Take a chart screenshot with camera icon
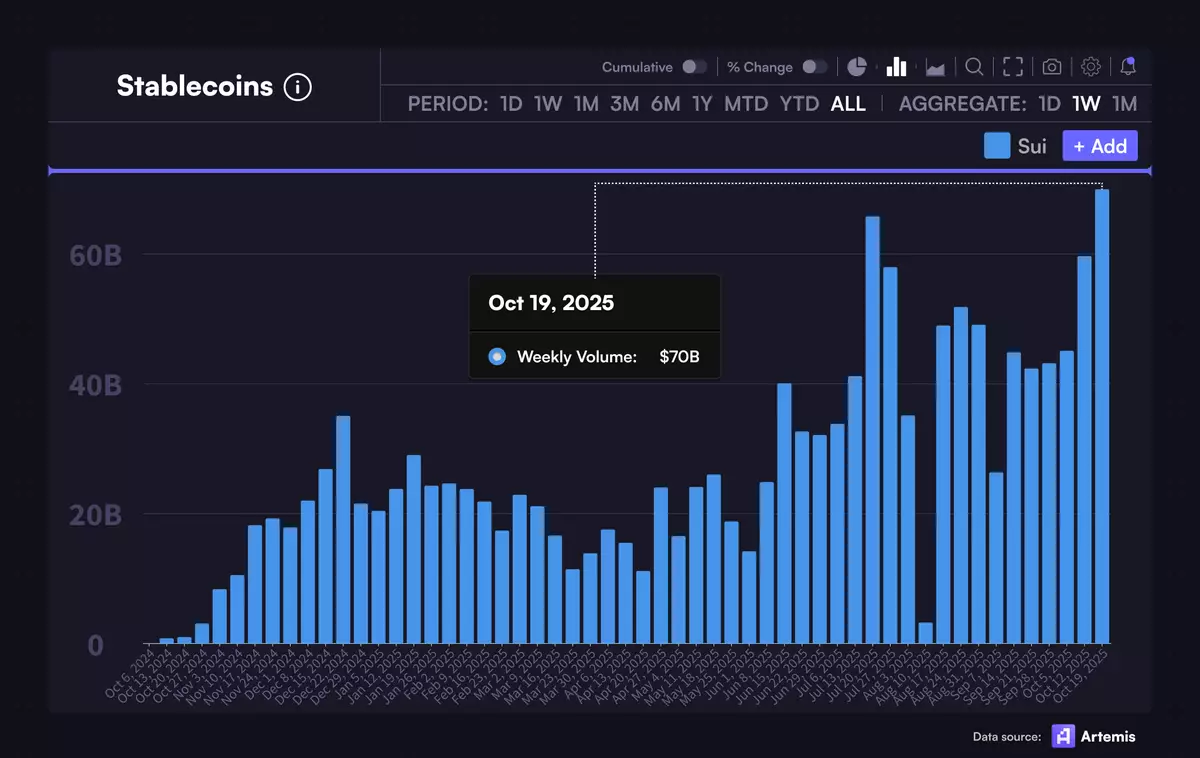This screenshot has width=1200, height=758. pos(1052,67)
